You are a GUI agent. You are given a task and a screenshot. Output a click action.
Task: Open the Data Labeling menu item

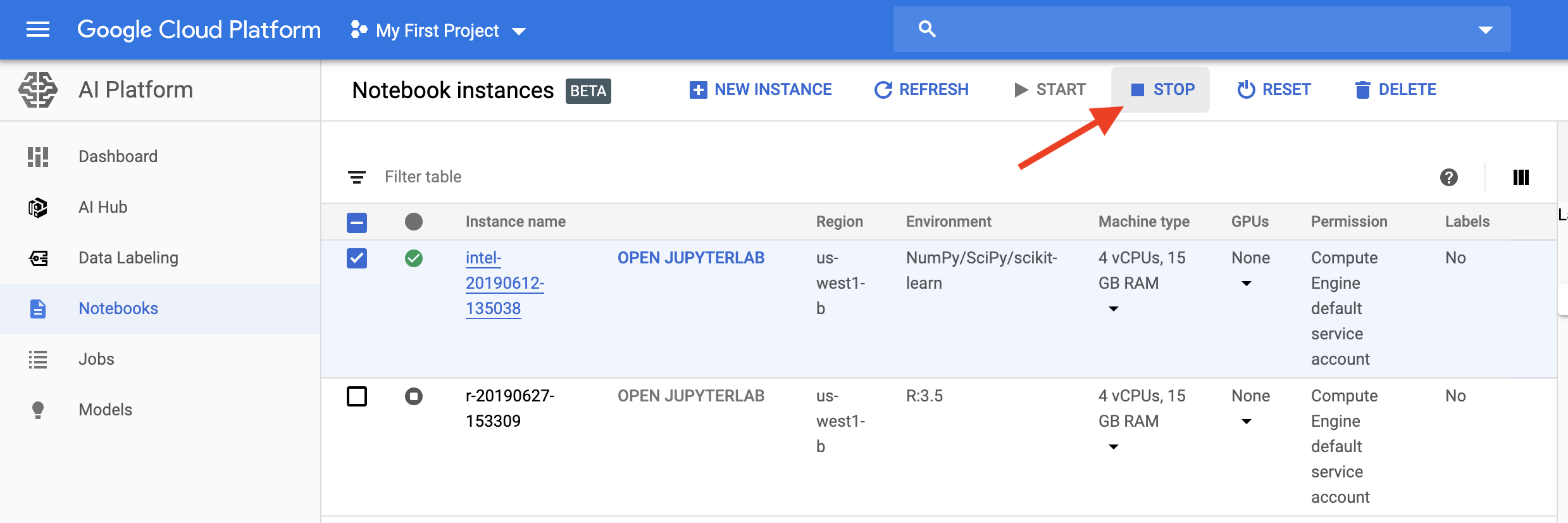click(x=160, y=258)
